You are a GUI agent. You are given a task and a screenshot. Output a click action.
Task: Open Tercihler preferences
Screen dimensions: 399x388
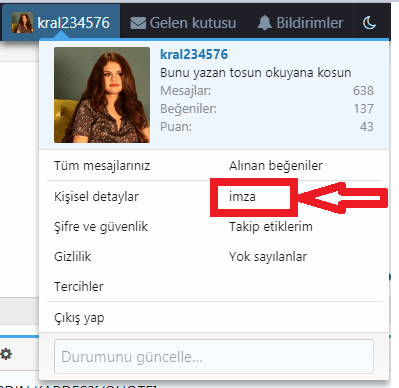pyautogui.click(x=79, y=287)
